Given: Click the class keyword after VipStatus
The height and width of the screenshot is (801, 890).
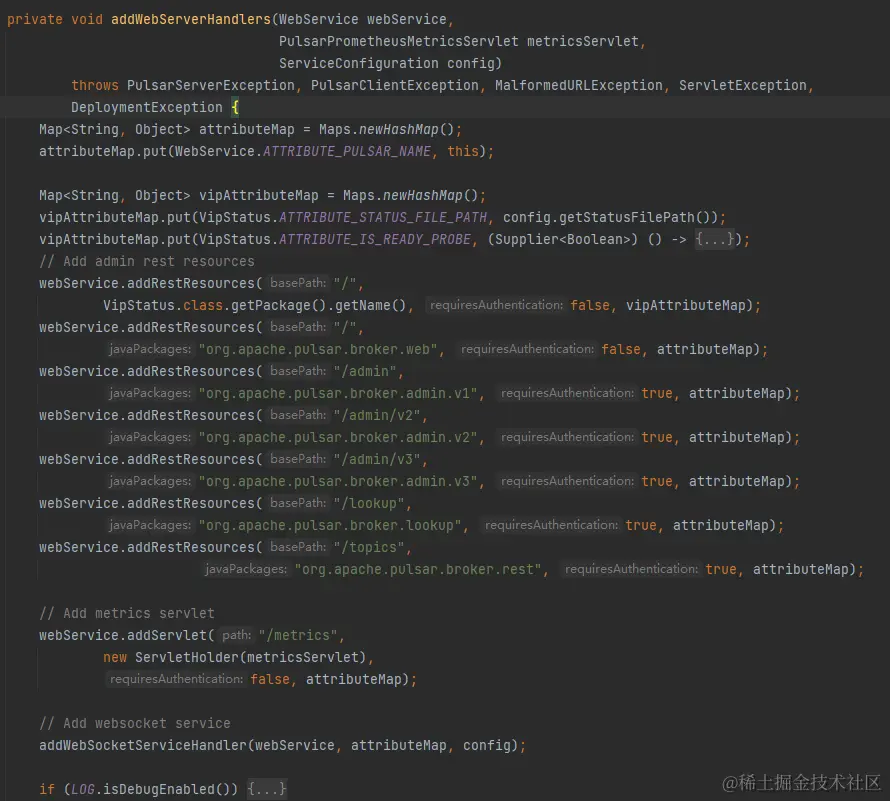Looking at the screenshot, I should tap(203, 305).
